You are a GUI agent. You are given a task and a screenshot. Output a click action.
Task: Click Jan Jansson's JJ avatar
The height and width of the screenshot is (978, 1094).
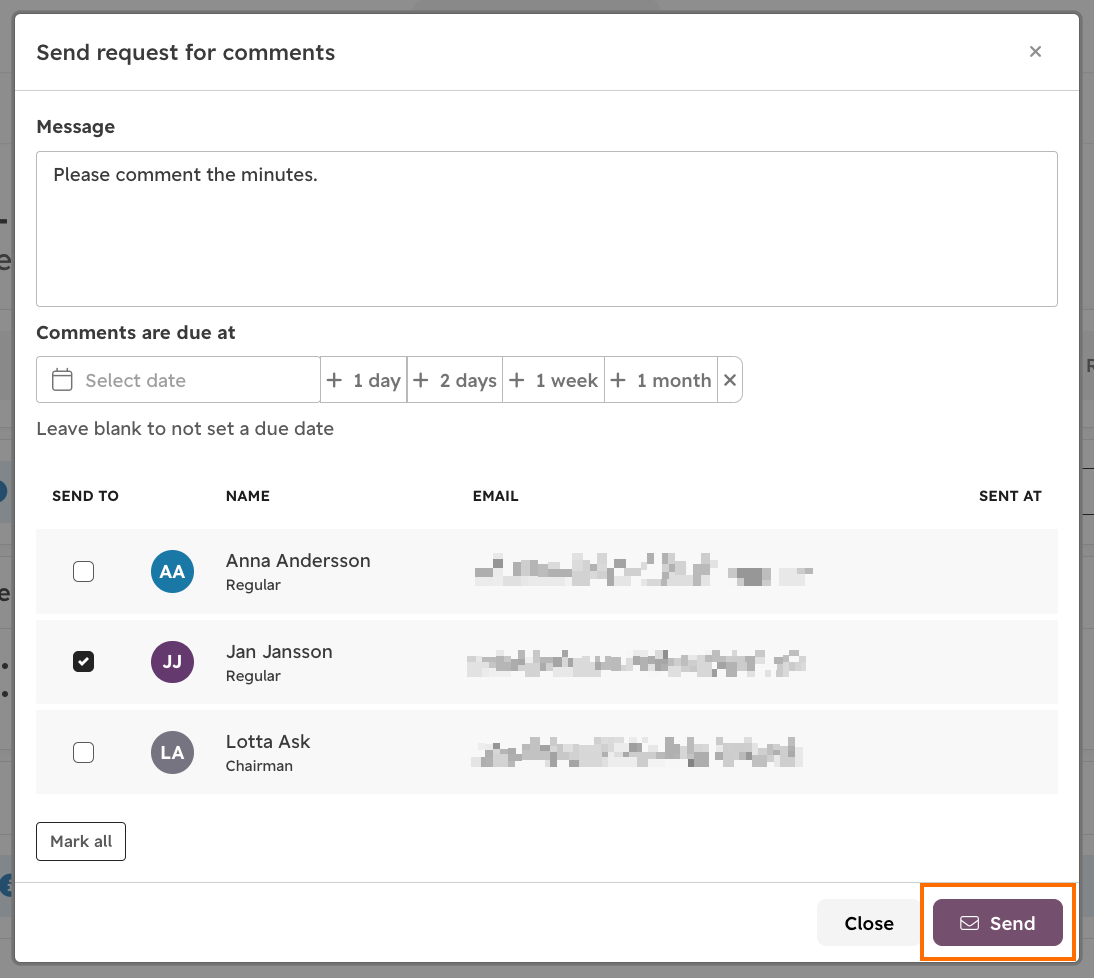click(x=172, y=661)
